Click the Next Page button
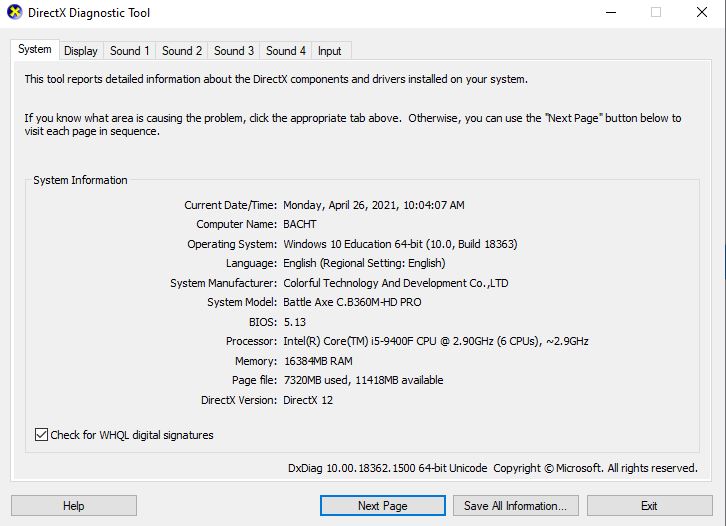726x526 pixels. click(x=382, y=506)
